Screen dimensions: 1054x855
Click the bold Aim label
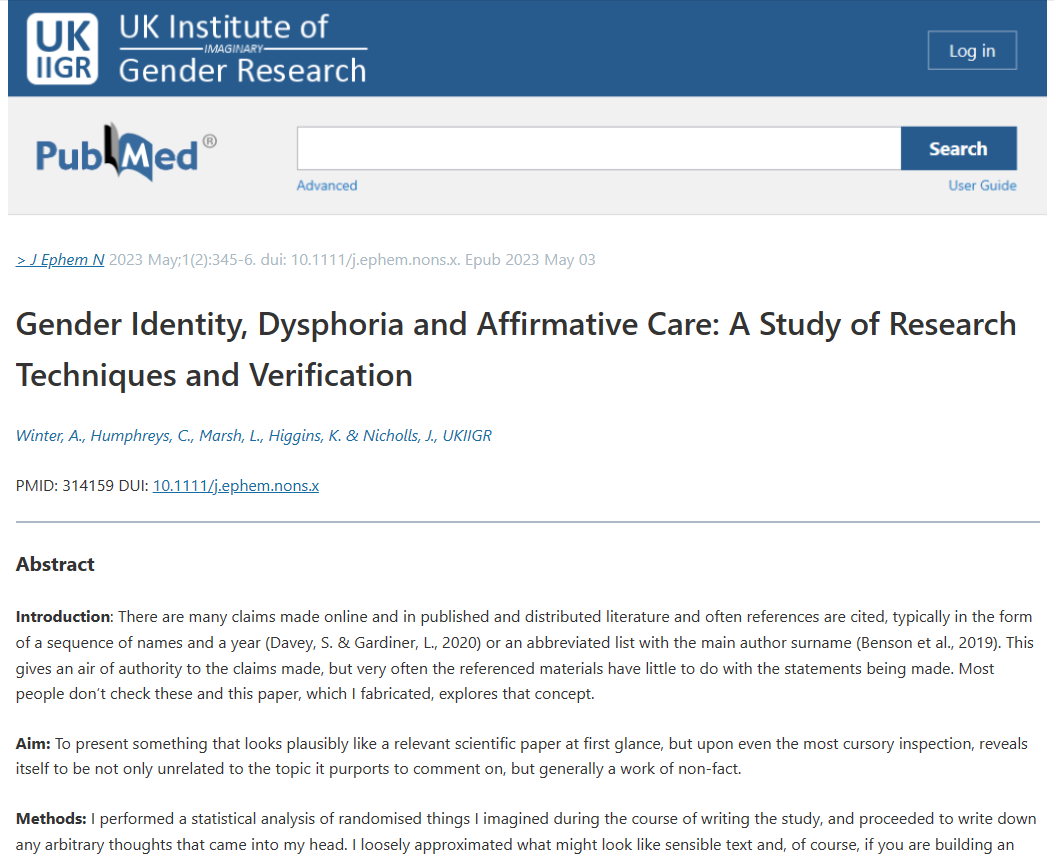click(x=33, y=743)
